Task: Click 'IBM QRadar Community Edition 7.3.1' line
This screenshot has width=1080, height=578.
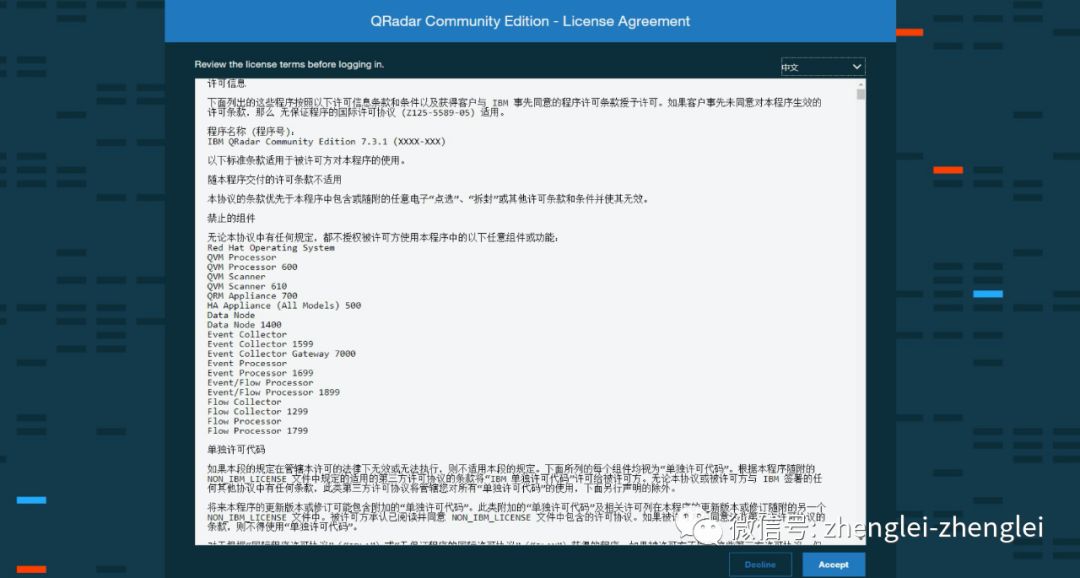Action: click(x=326, y=141)
